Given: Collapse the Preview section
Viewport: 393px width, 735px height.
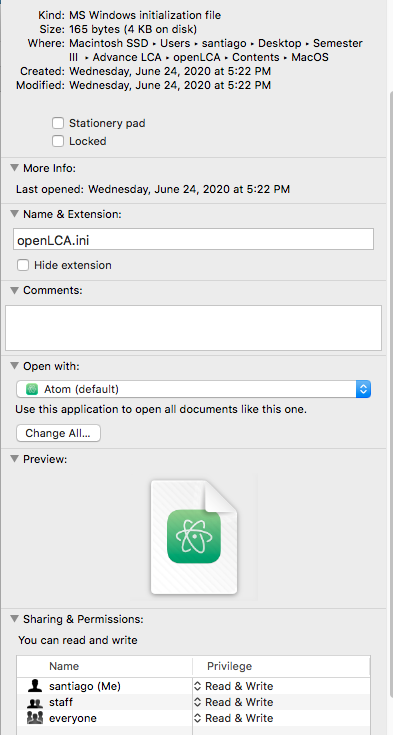Looking at the screenshot, I should (15, 459).
